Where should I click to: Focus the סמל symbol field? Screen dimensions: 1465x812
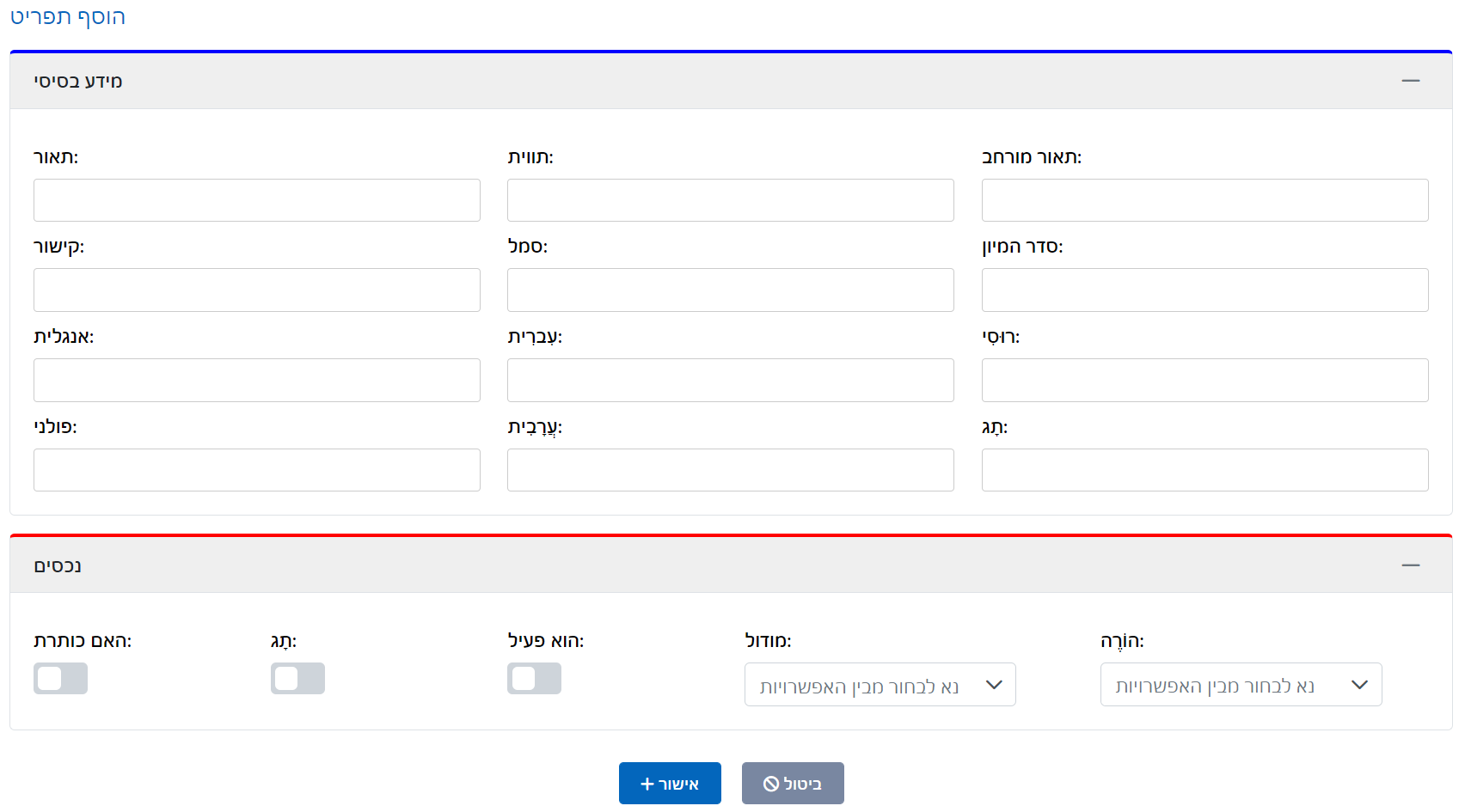[x=730, y=290]
